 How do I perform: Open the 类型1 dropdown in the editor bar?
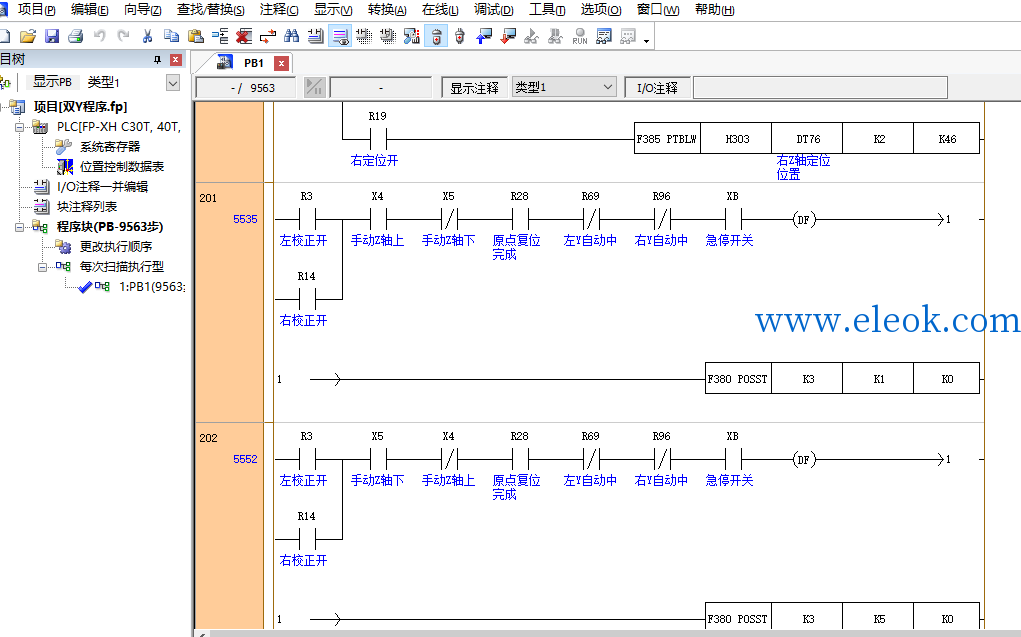click(x=564, y=87)
